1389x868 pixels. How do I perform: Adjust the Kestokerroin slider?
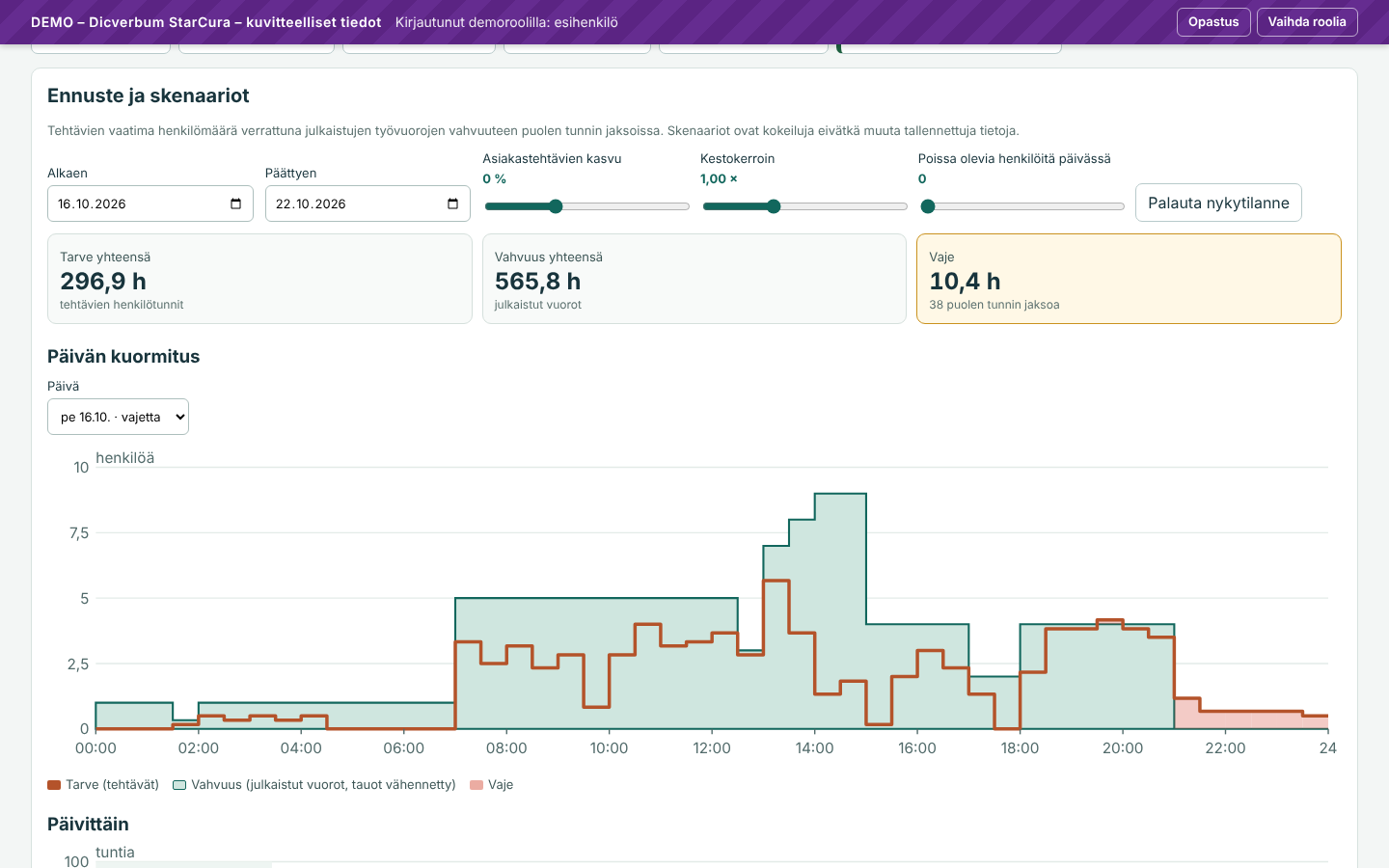(804, 206)
